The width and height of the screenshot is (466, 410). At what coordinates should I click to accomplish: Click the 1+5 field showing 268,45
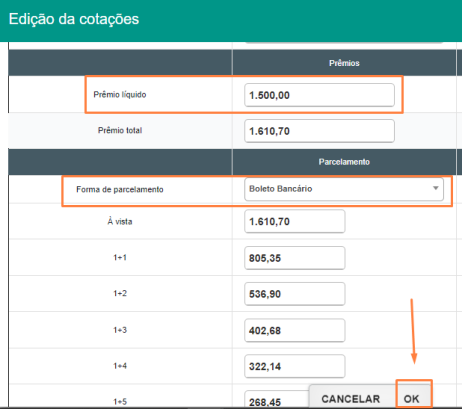pos(277,400)
